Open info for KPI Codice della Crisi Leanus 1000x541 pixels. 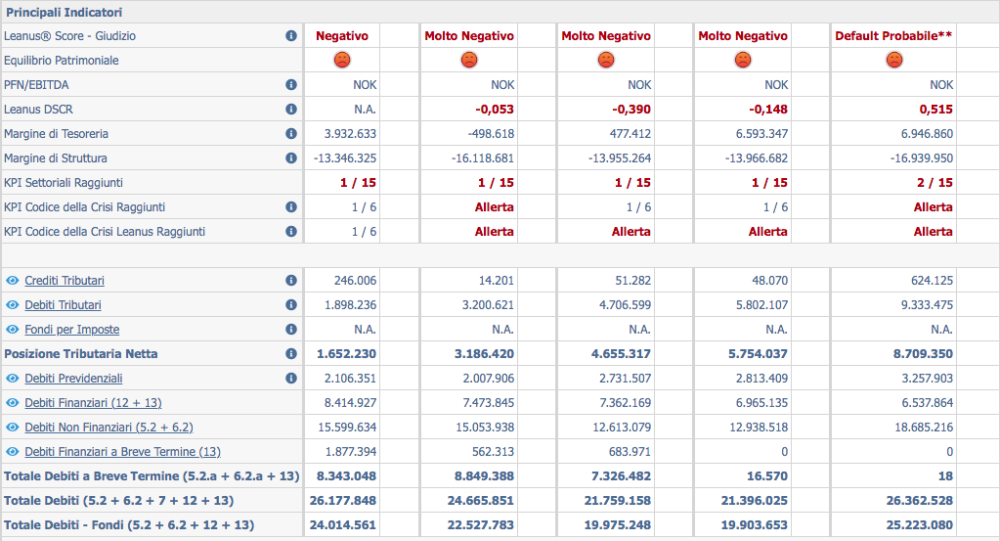pyautogui.click(x=291, y=231)
